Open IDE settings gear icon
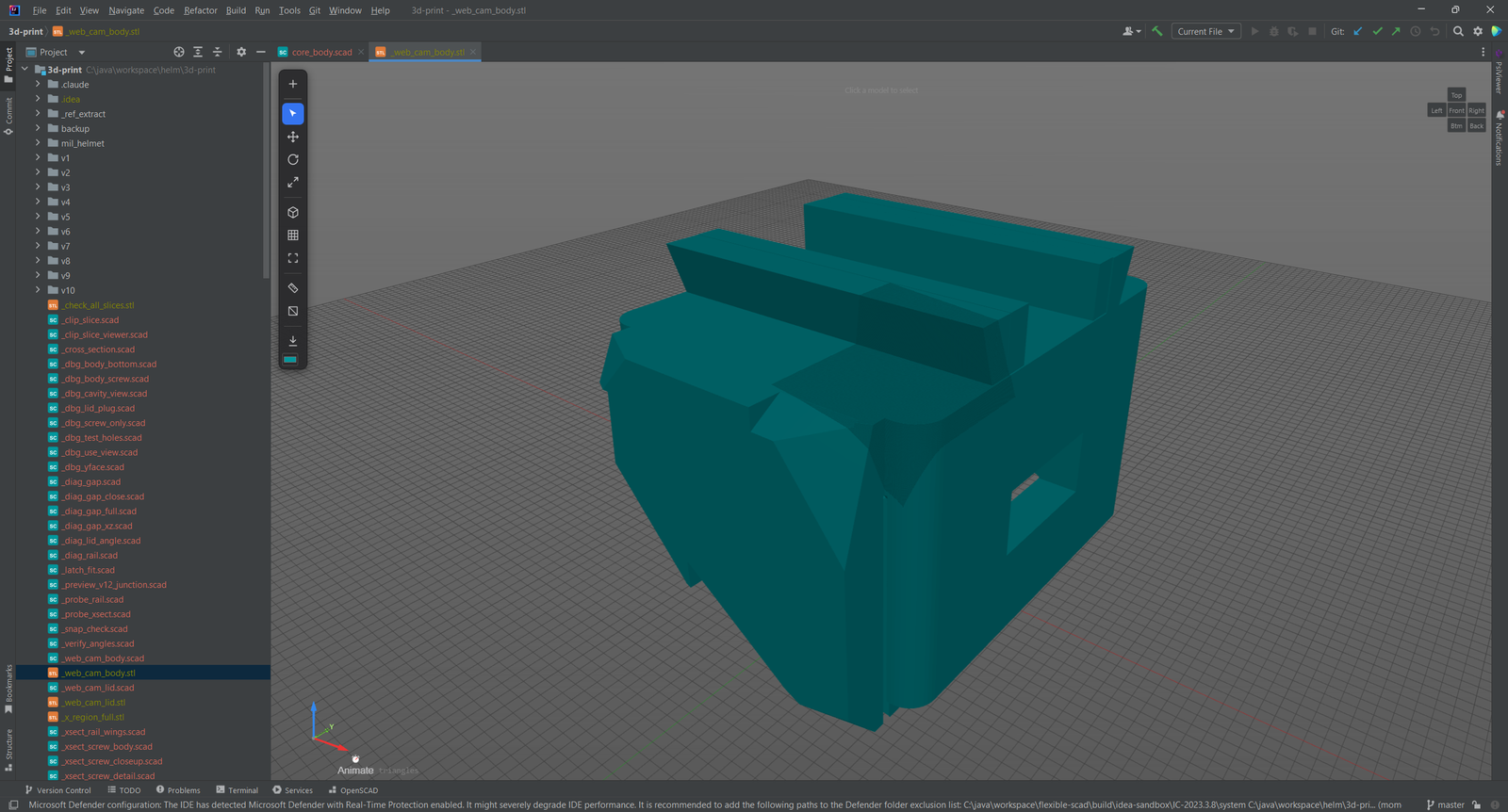Image resolution: width=1508 pixels, height=812 pixels. pyautogui.click(x=1478, y=31)
